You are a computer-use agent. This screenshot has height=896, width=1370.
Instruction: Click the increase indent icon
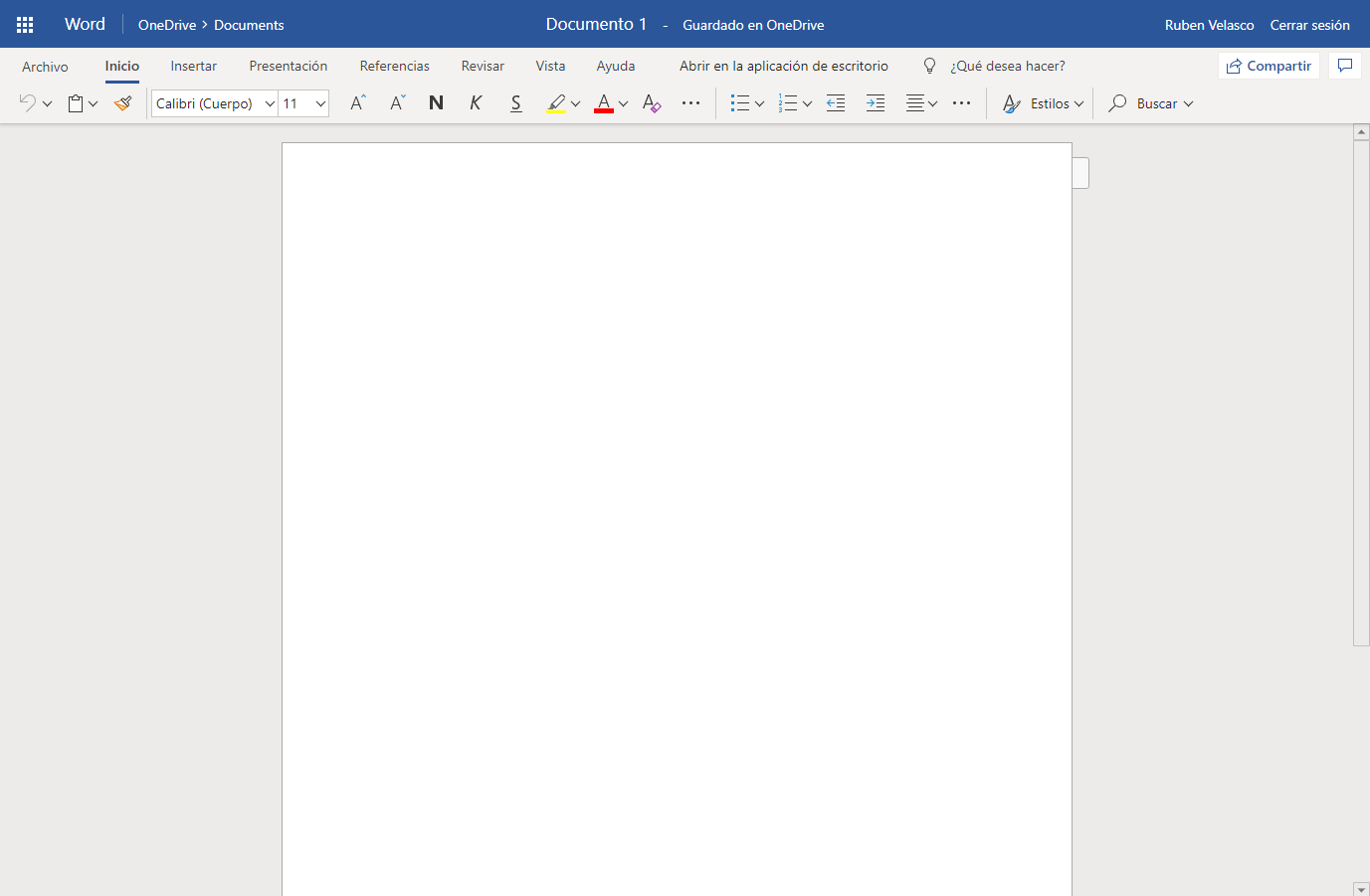(876, 103)
